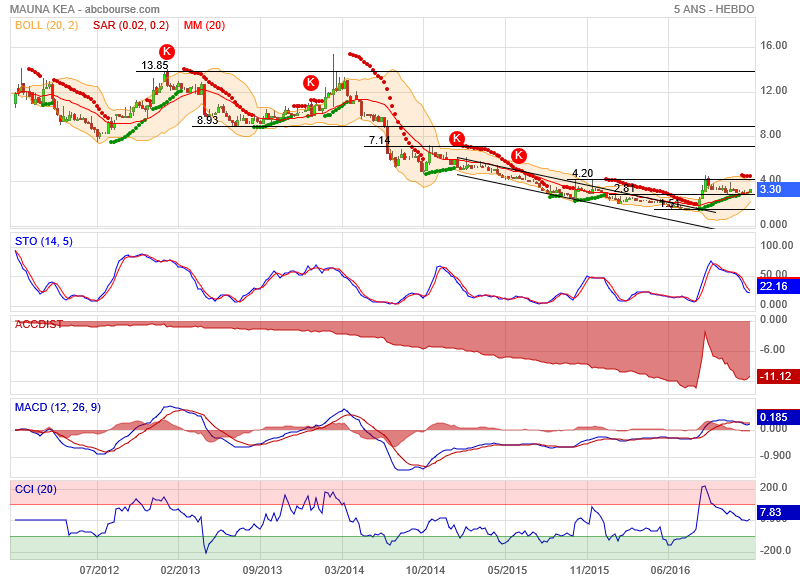Viewport: 800px width, 580px height.
Task: Click the 200.0 CCI axis label
Action: point(773,487)
